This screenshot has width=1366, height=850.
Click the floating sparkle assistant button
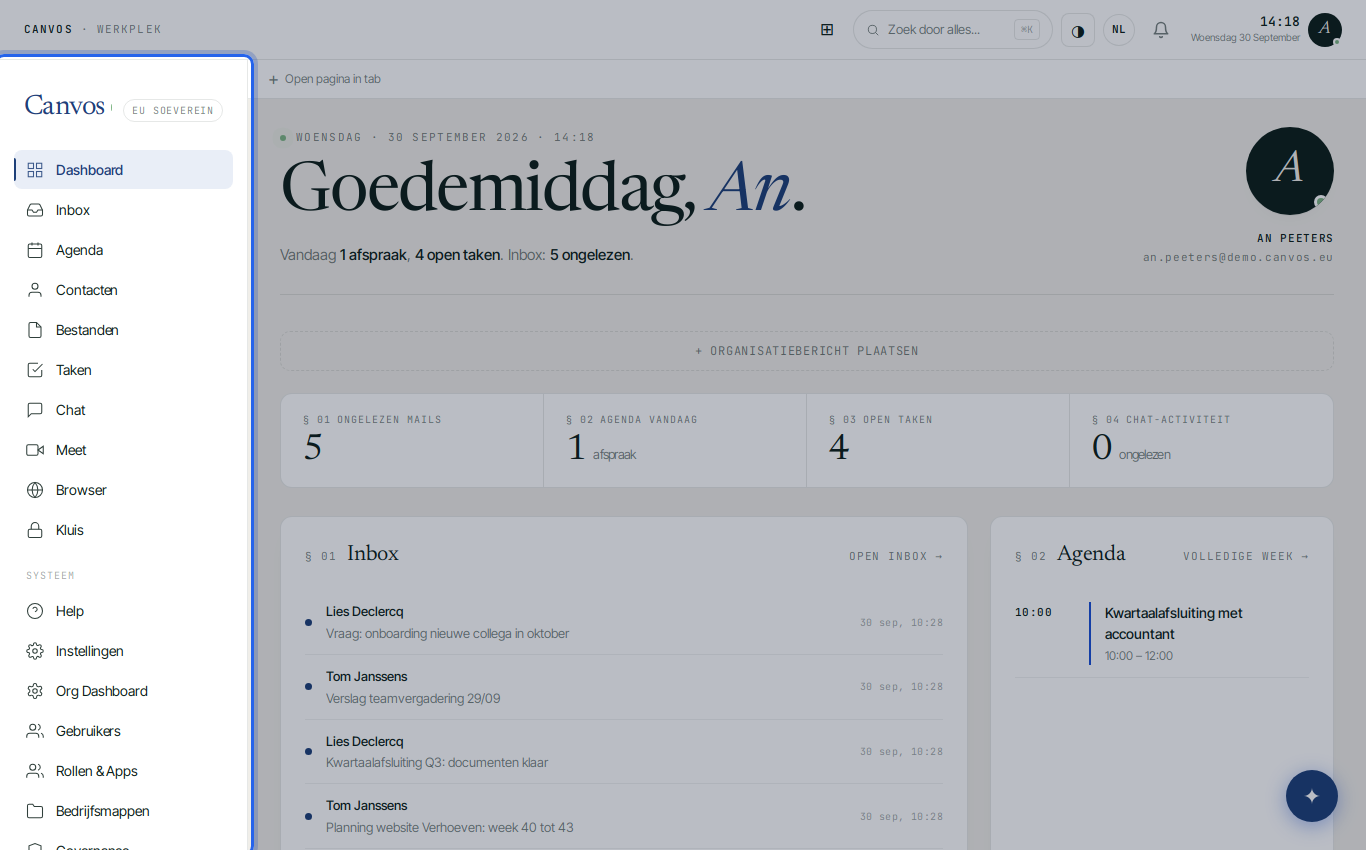pyautogui.click(x=1312, y=796)
